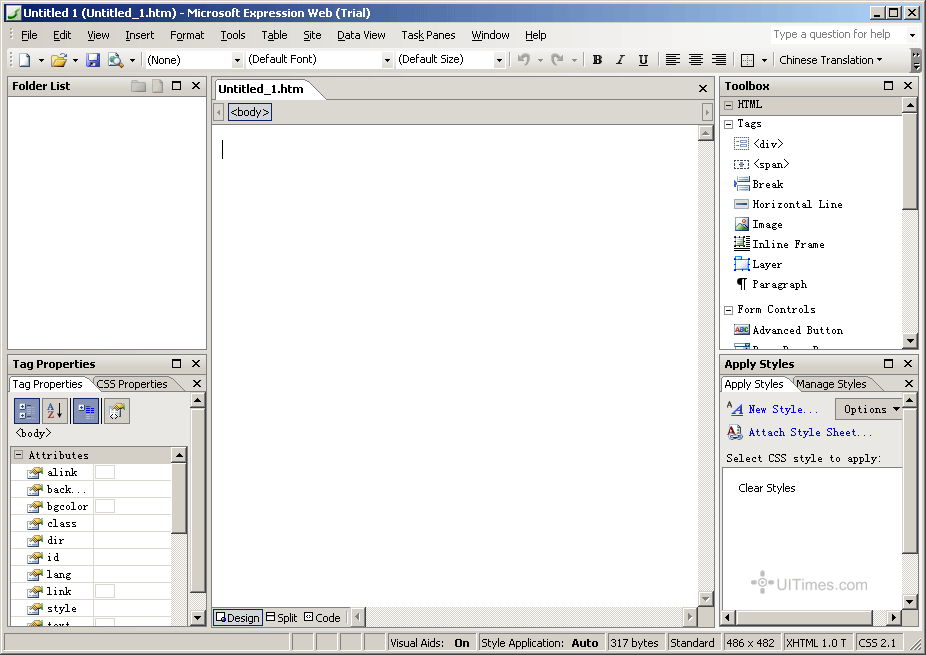Align text left
The image size is (926, 655).
pyautogui.click(x=673, y=60)
